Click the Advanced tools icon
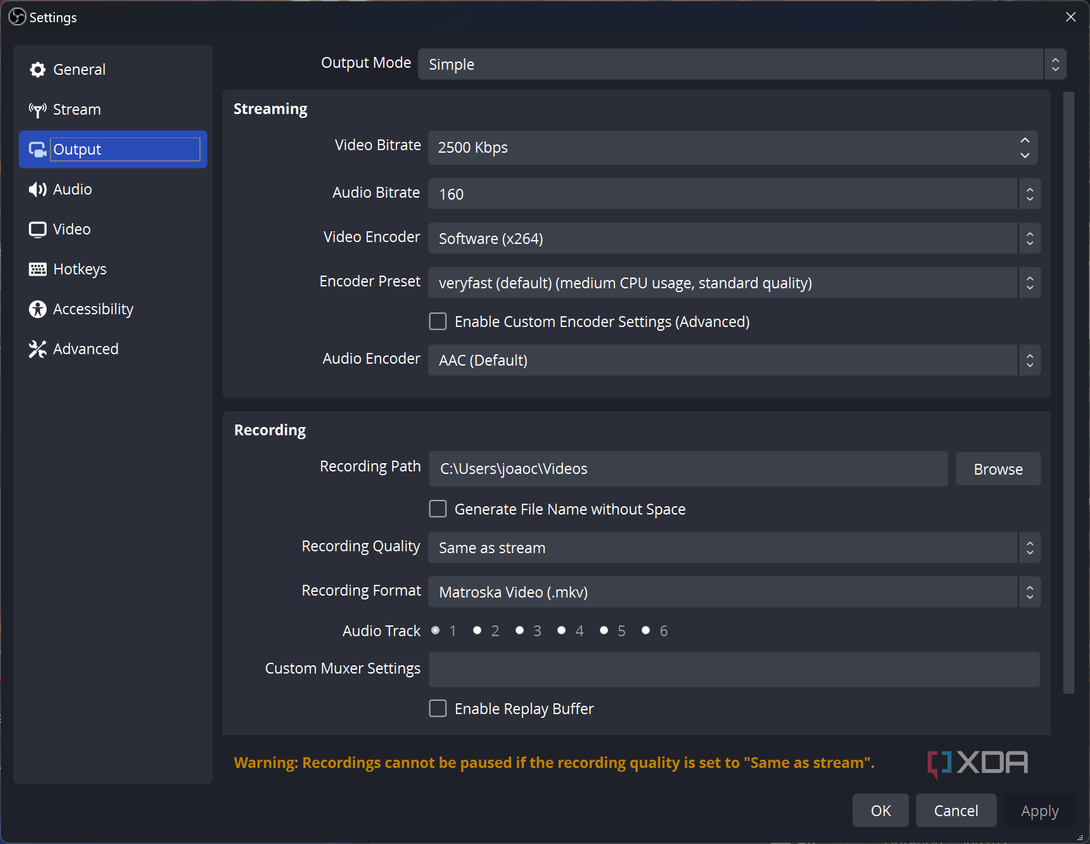The width and height of the screenshot is (1090, 844). pyautogui.click(x=38, y=349)
